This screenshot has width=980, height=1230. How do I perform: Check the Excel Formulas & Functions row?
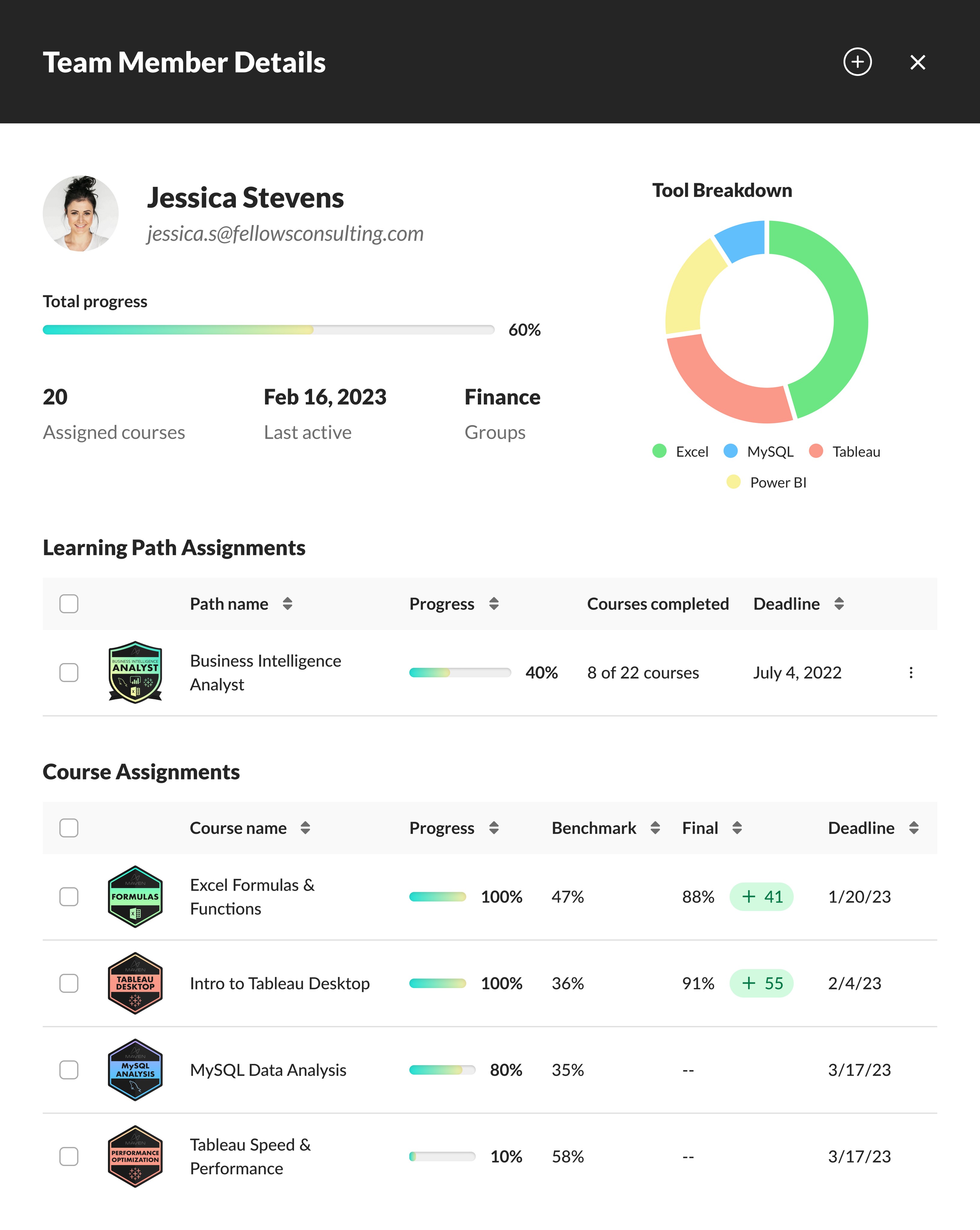(x=68, y=896)
